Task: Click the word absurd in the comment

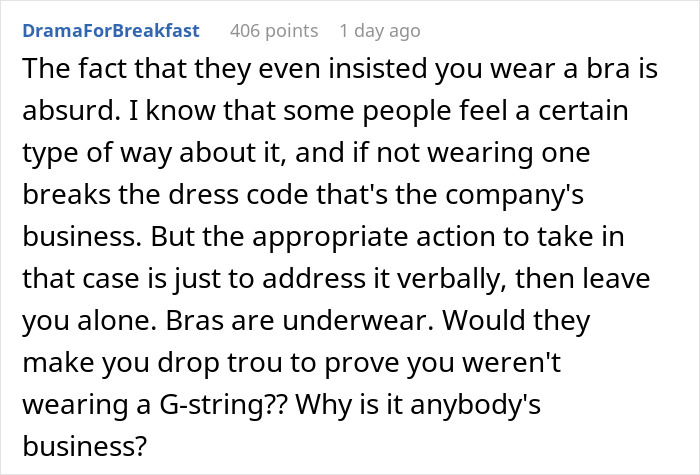Action: tap(71, 110)
